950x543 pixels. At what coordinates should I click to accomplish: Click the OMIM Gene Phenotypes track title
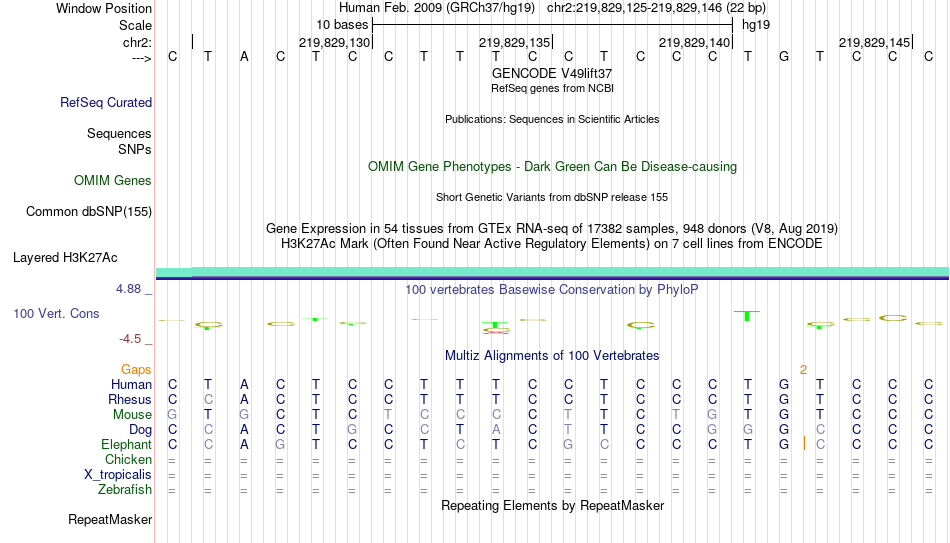552,167
